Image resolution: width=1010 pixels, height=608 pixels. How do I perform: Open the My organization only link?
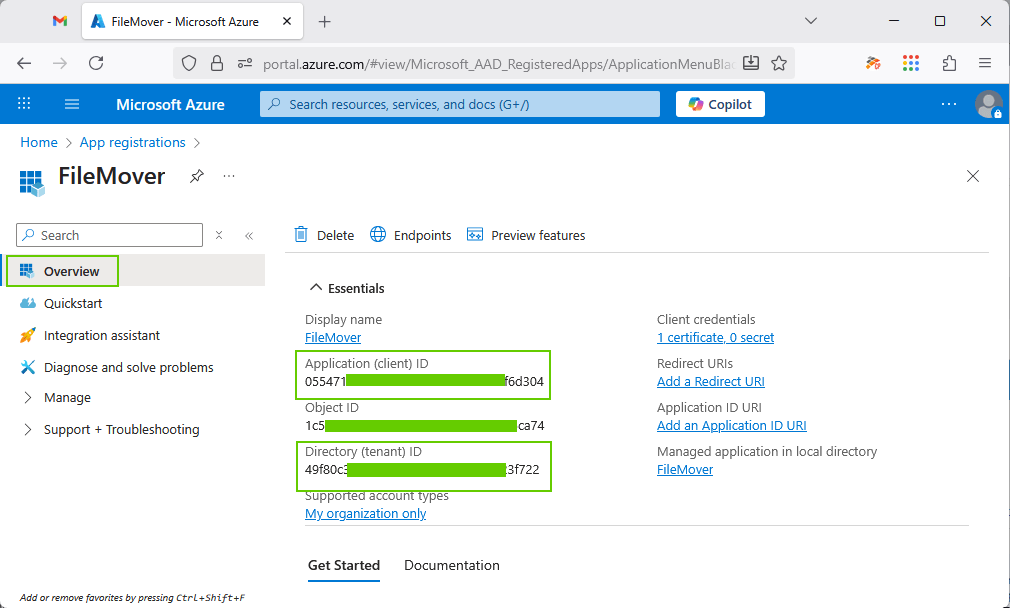pos(365,513)
